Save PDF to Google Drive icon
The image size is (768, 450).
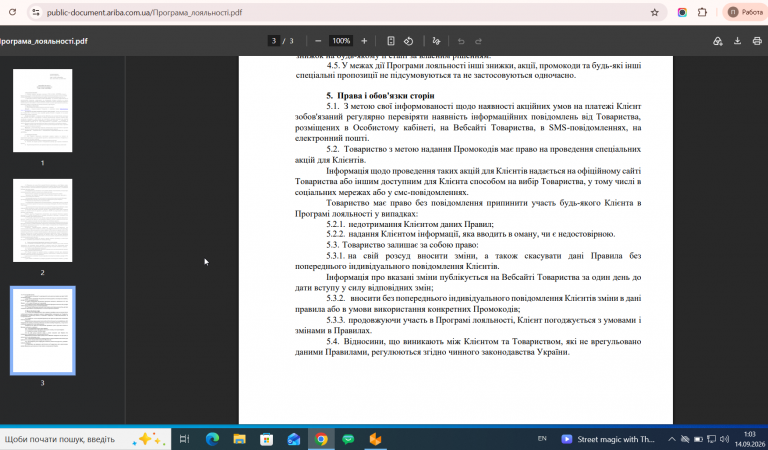pos(718,41)
